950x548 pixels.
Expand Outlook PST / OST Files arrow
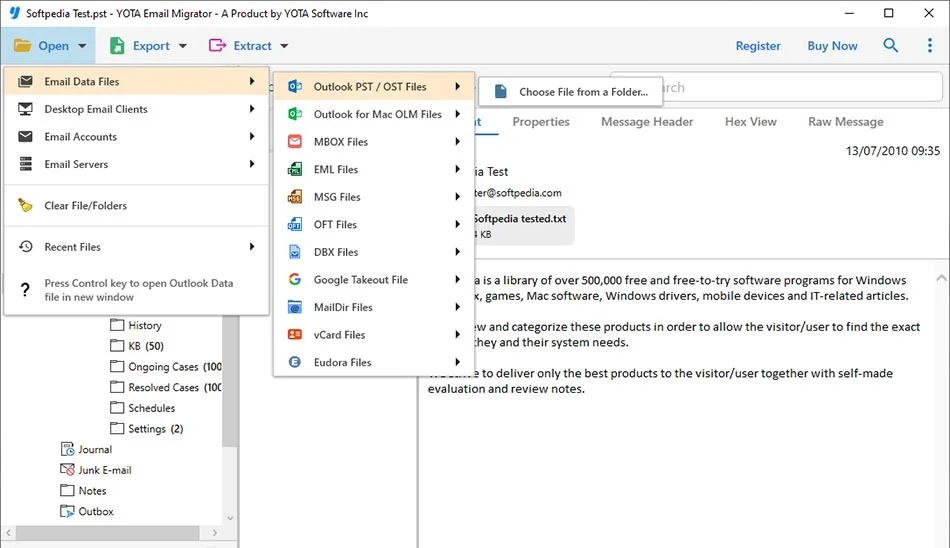[457, 87]
